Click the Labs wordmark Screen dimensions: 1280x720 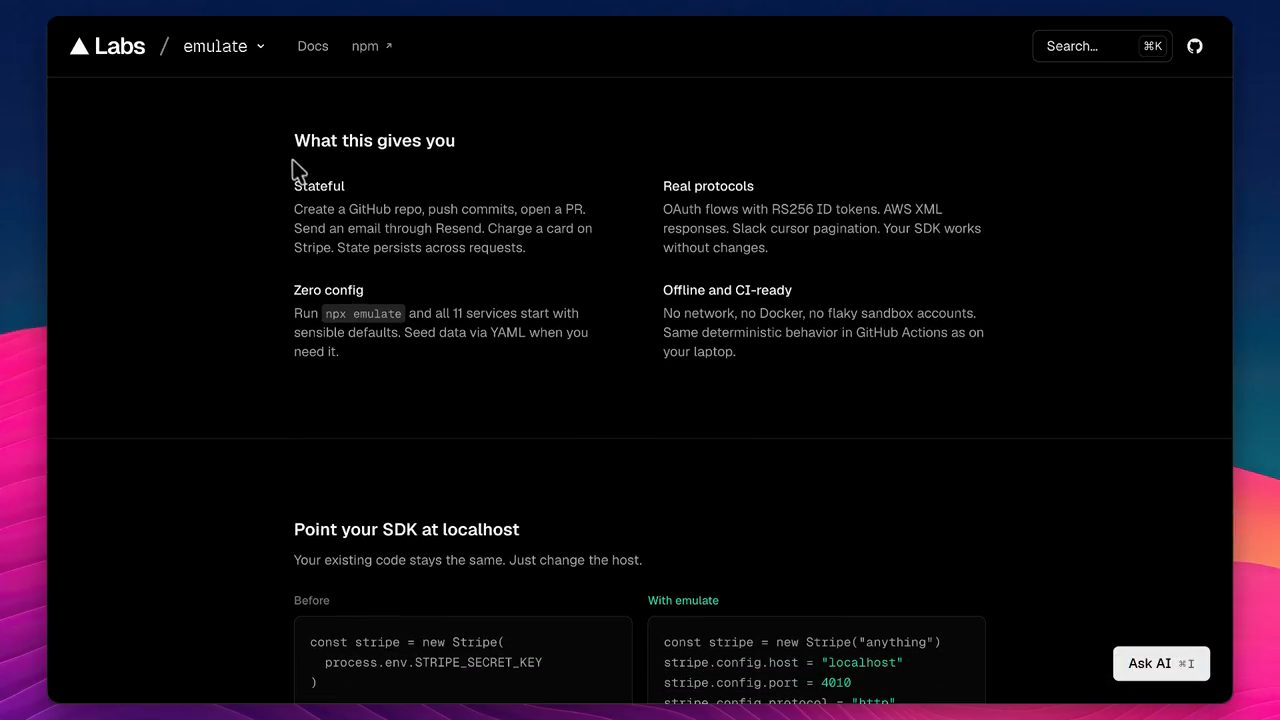120,46
